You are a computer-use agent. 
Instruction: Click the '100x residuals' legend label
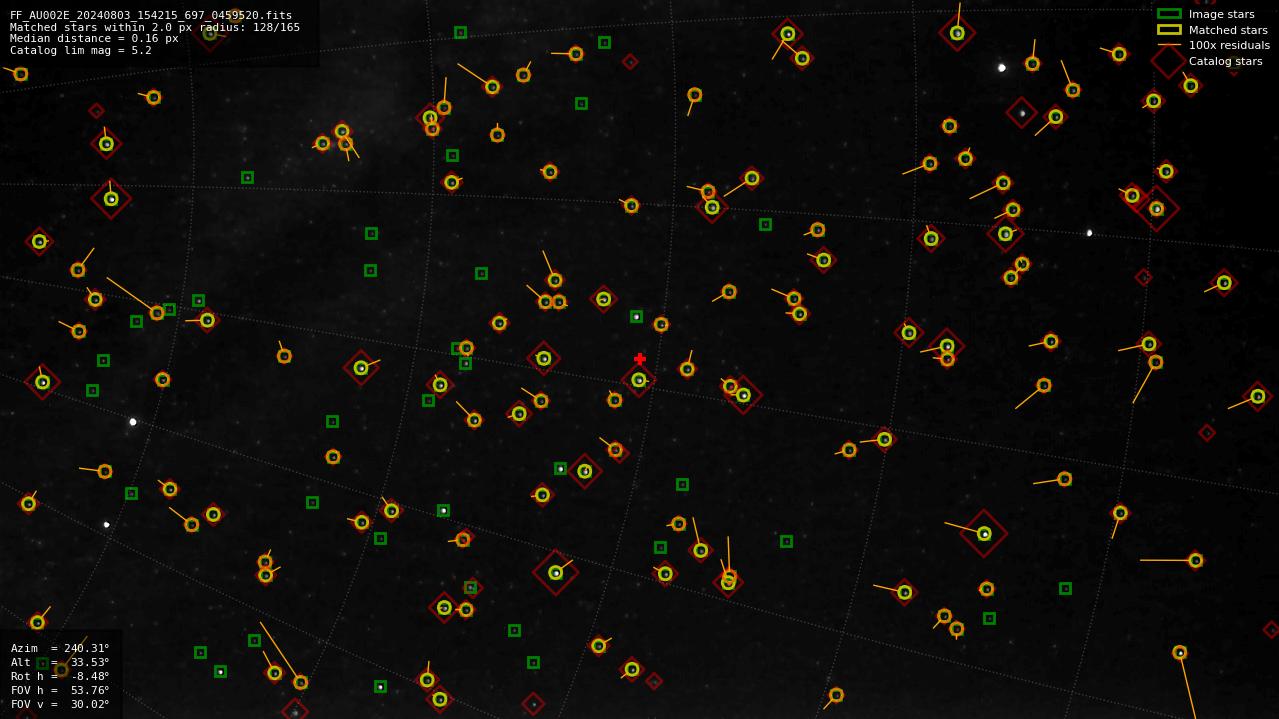(1229, 45)
